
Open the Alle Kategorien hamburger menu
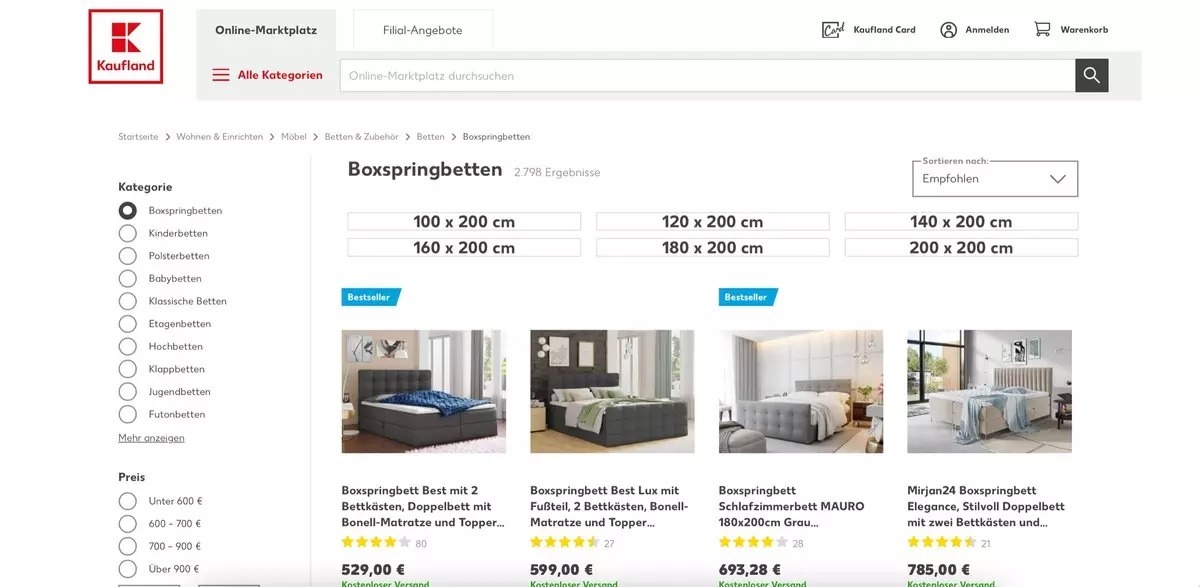pos(221,75)
